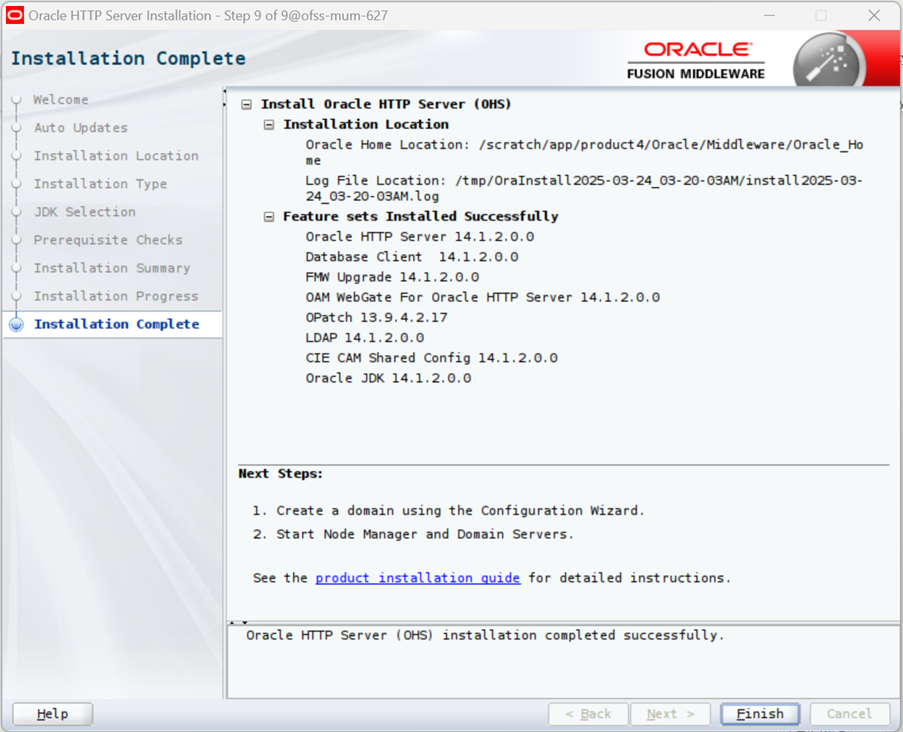Image resolution: width=903 pixels, height=732 pixels.
Task: Select OAM WebGate For Oracle HTTP Server row
Action: (483, 297)
